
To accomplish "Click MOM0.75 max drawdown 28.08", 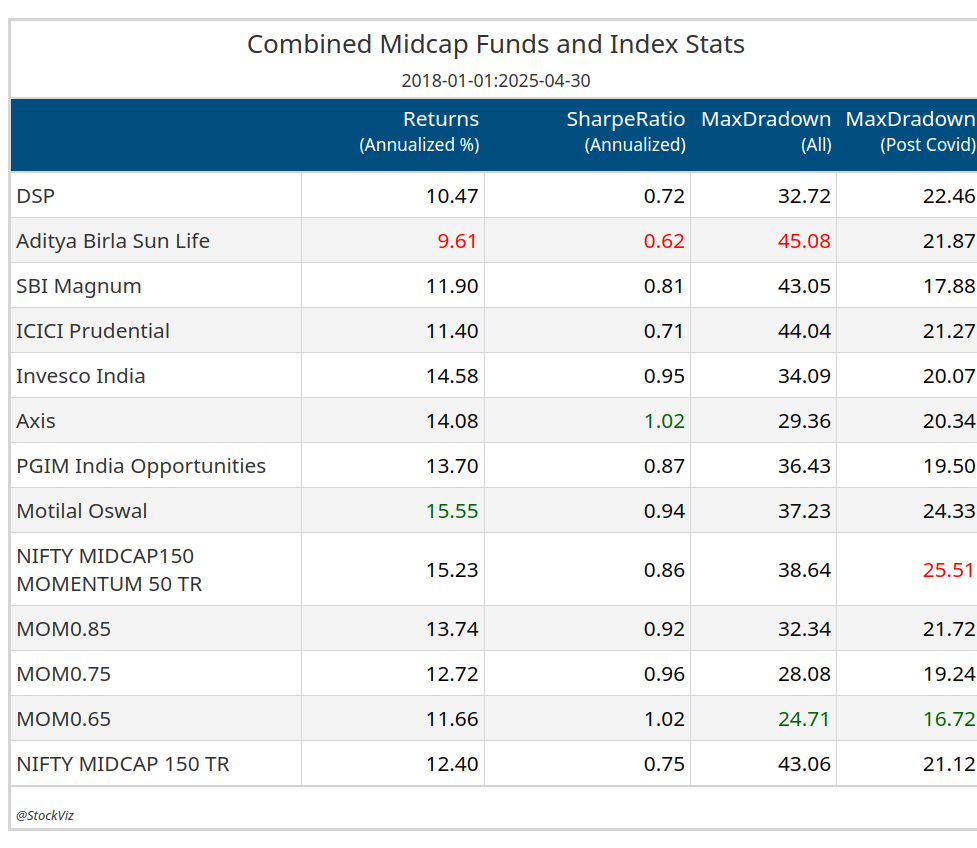I will coord(804,674).
